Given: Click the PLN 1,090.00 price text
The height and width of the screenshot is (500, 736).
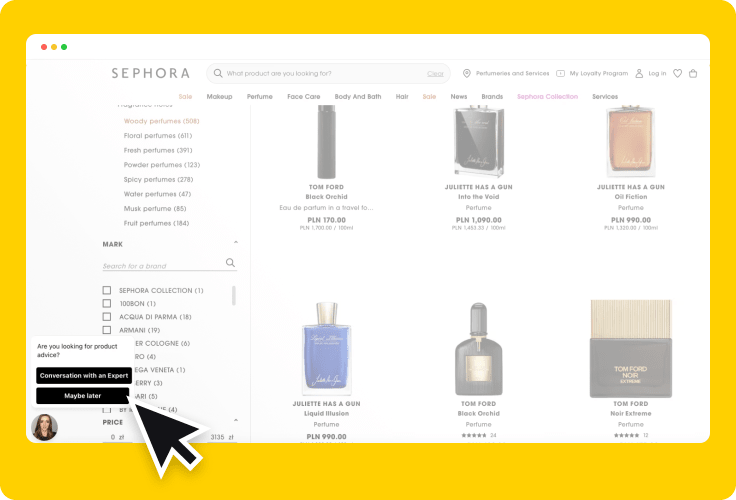Looking at the screenshot, I should click(x=478, y=220).
